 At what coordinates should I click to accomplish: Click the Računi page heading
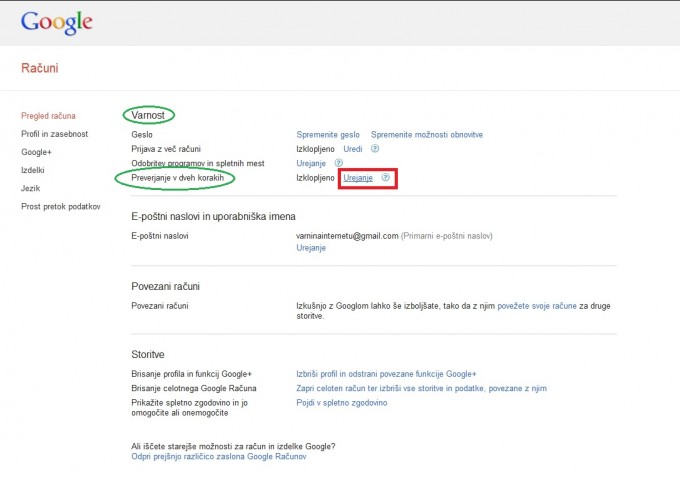coord(39,68)
